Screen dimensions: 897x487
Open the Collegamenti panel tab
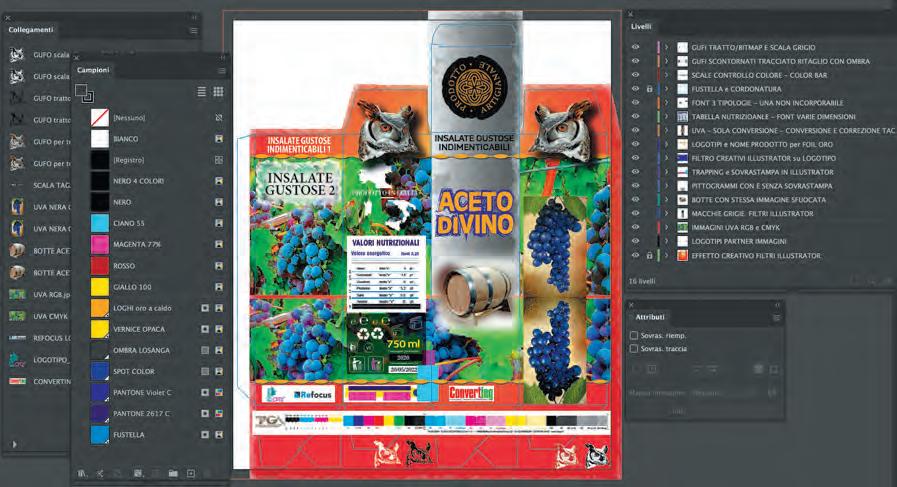point(30,30)
